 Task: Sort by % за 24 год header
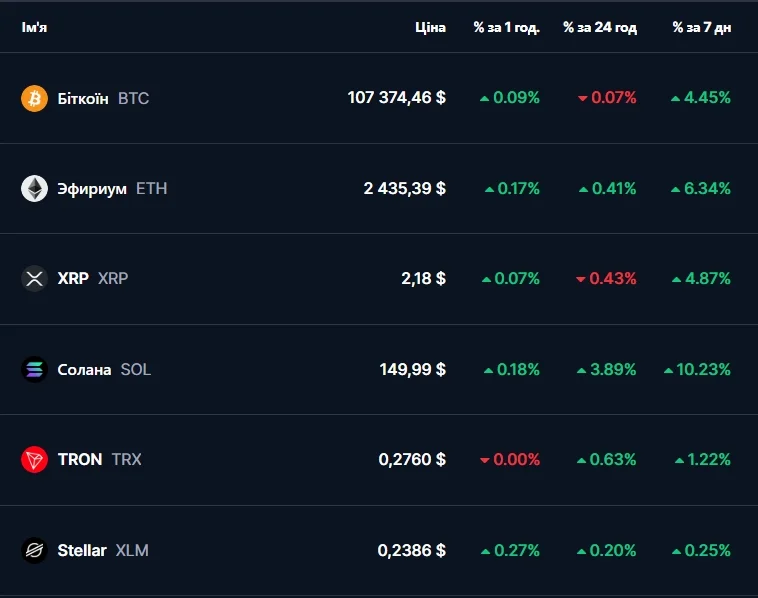pyautogui.click(x=599, y=28)
